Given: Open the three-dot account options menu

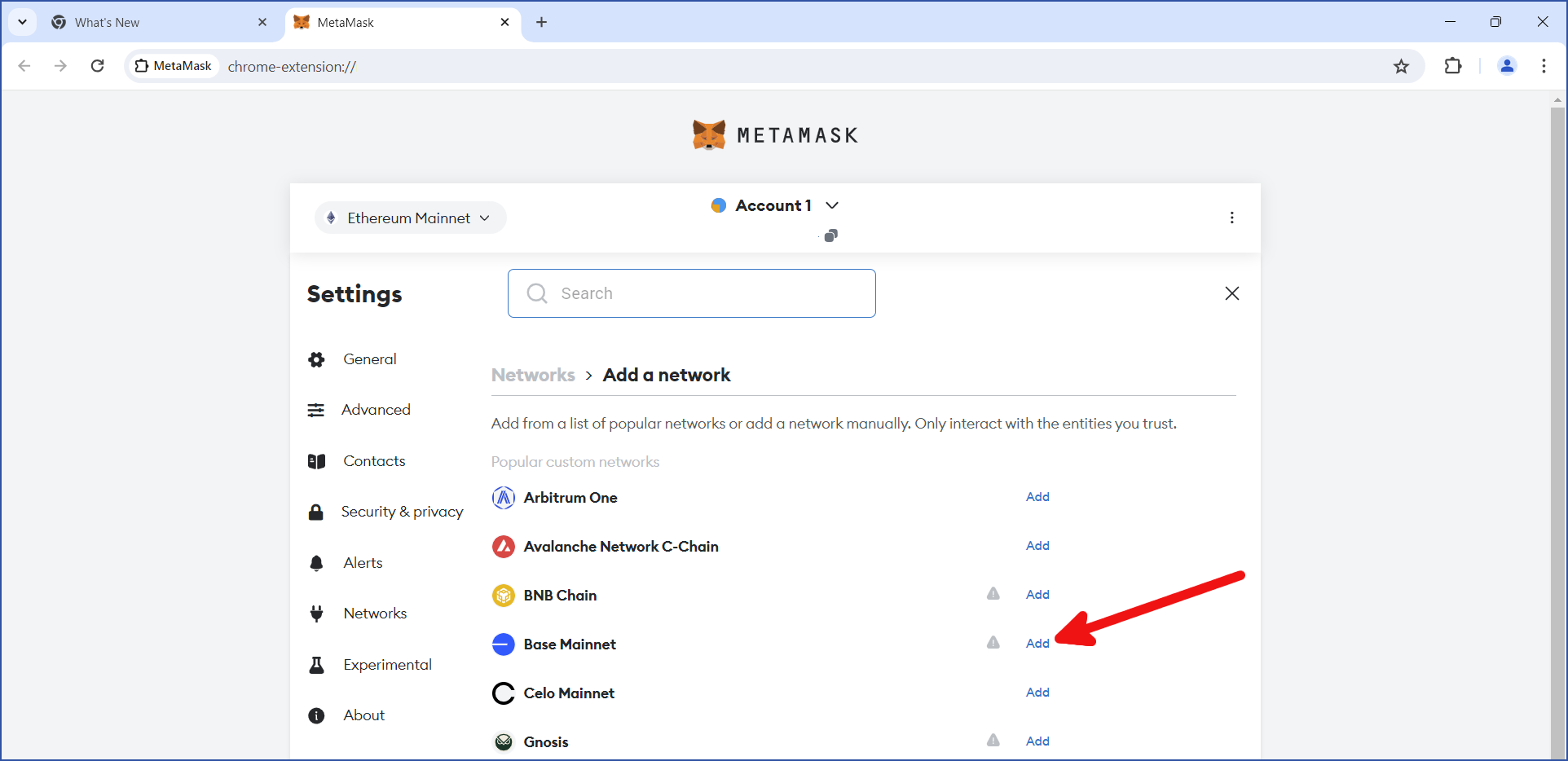Looking at the screenshot, I should tap(1231, 218).
